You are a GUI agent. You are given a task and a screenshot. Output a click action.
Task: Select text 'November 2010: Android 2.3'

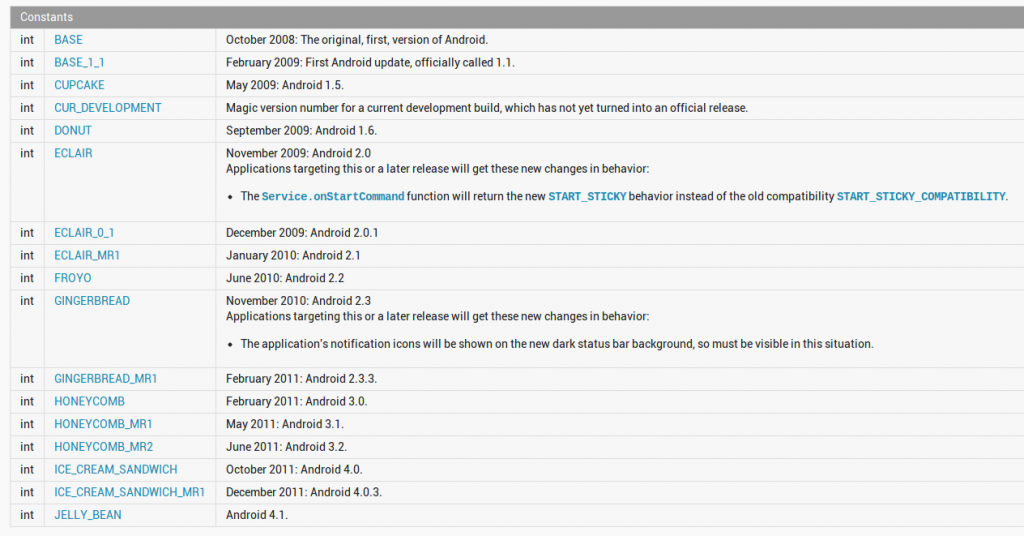click(x=298, y=301)
